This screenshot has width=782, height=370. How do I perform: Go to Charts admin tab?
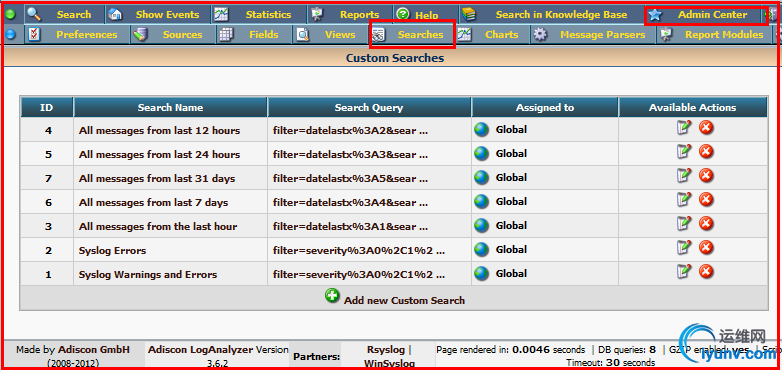[x=502, y=35]
